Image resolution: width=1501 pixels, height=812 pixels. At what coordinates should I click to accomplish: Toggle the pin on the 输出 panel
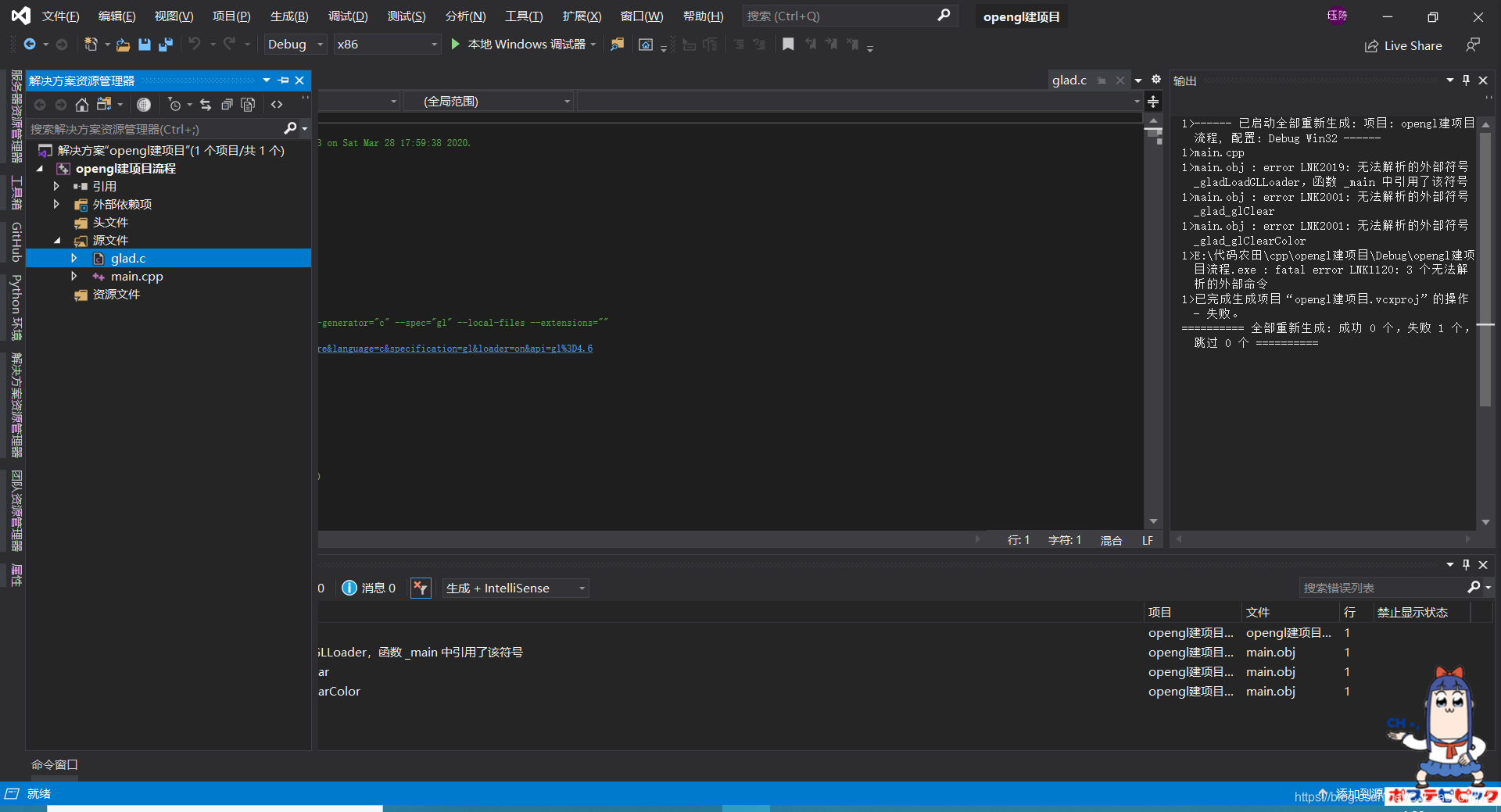click(1466, 80)
